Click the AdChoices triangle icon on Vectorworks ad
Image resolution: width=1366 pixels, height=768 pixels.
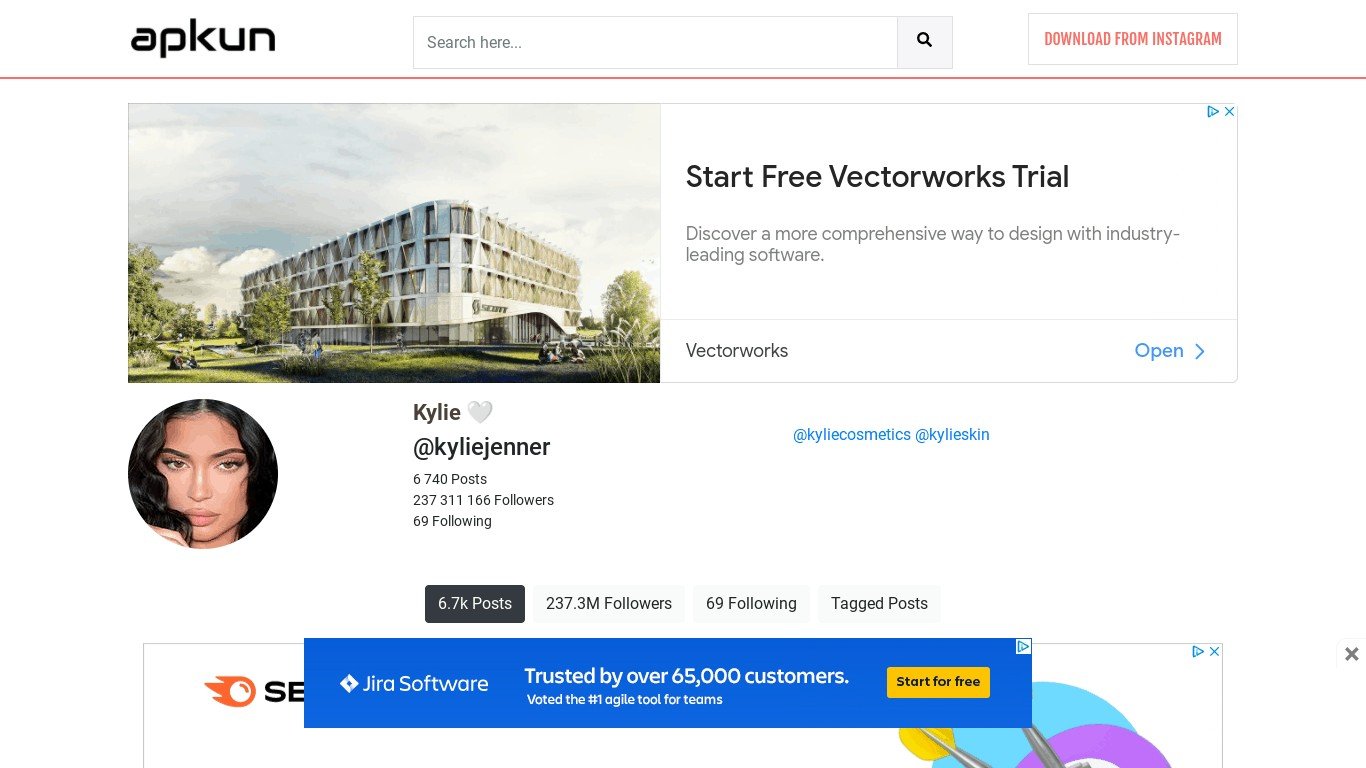click(1213, 112)
